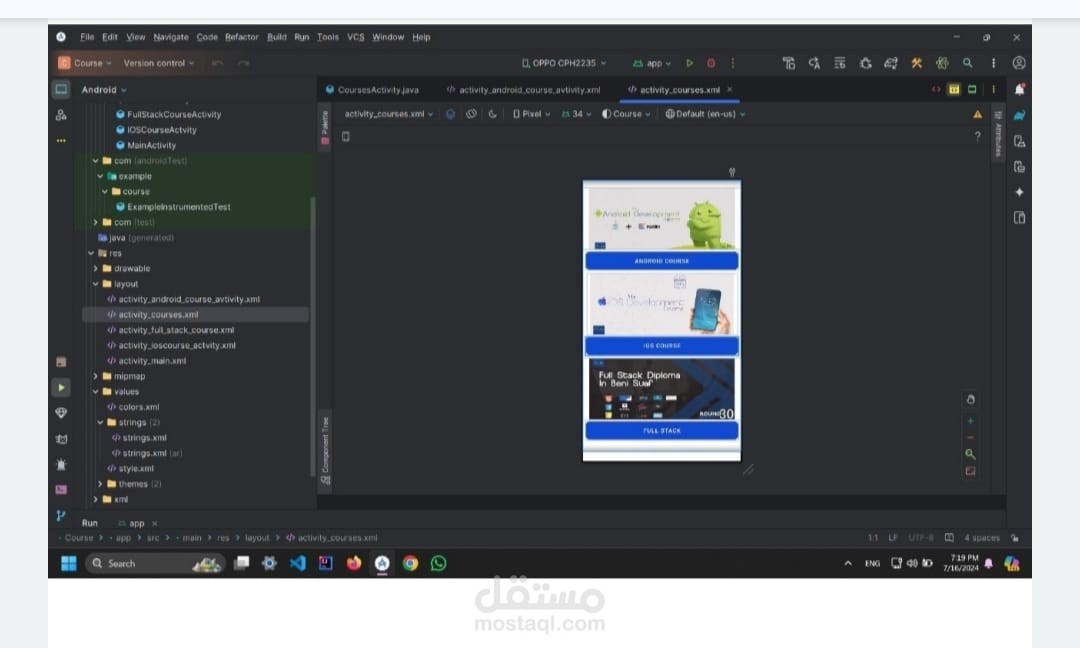
Task: Switch to activity_android_course_avtivity.xml tab
Action: click(523, 90)
